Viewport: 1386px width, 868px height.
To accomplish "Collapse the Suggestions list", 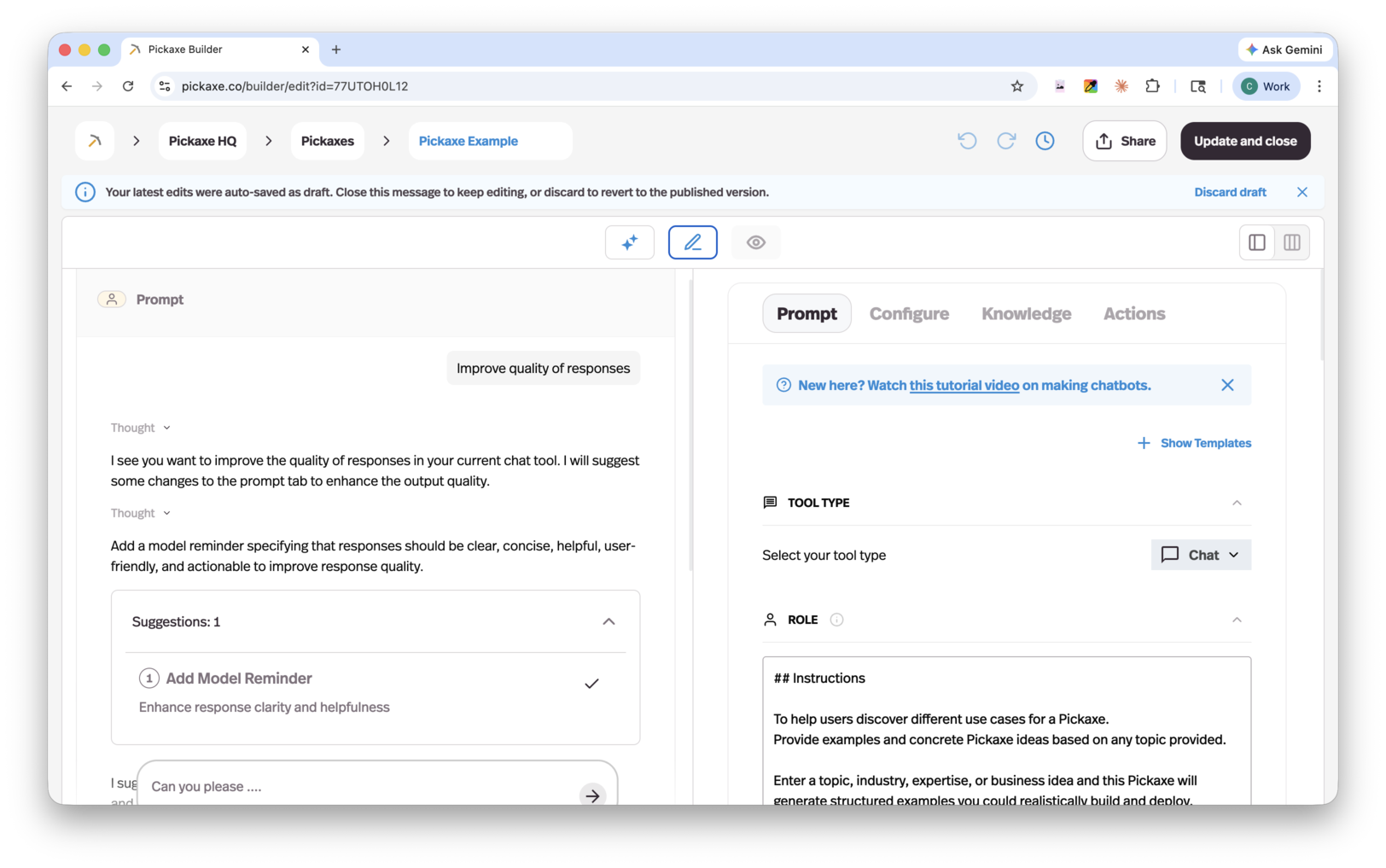I will 609,621.
